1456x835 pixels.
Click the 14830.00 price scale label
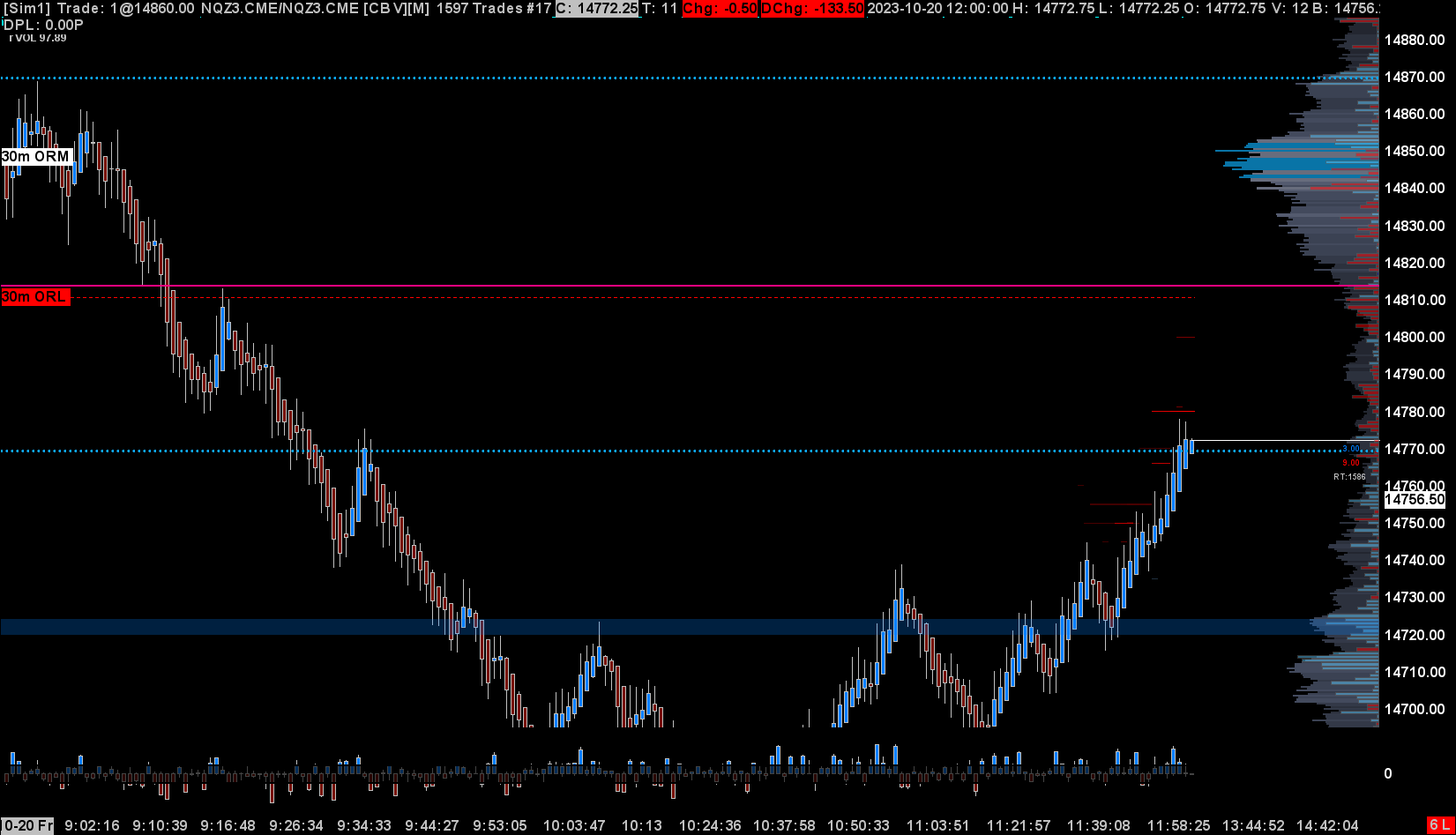pos(1415,226)
